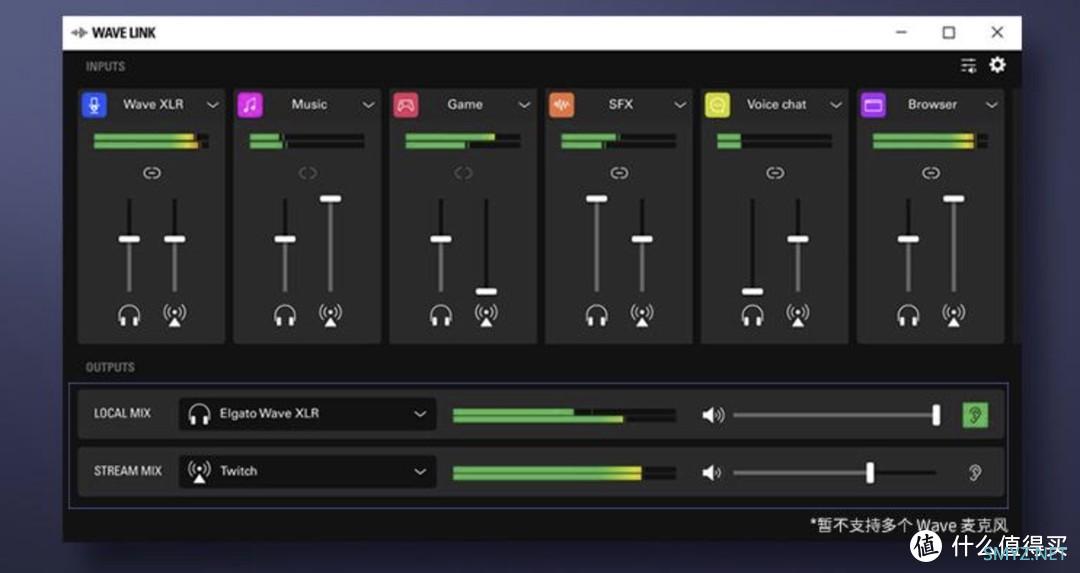Click the Game stream volume fader

coord(486,246)
